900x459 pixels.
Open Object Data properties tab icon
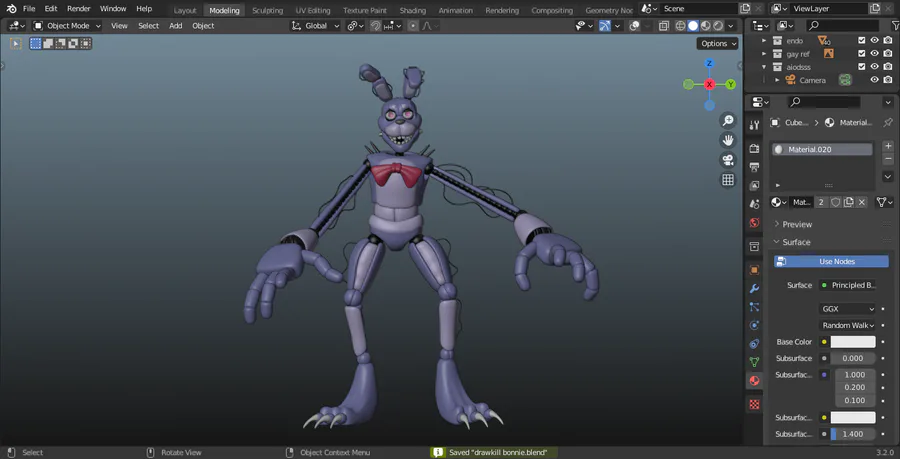[754, 362]
